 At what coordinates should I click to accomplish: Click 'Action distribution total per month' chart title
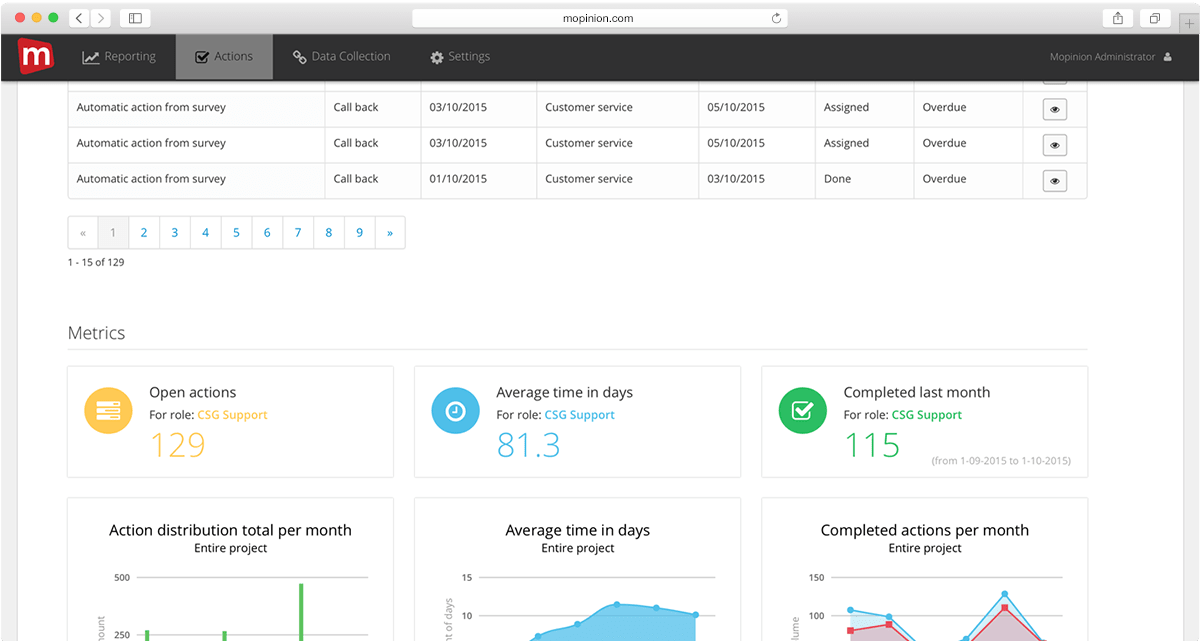point(230,530)
